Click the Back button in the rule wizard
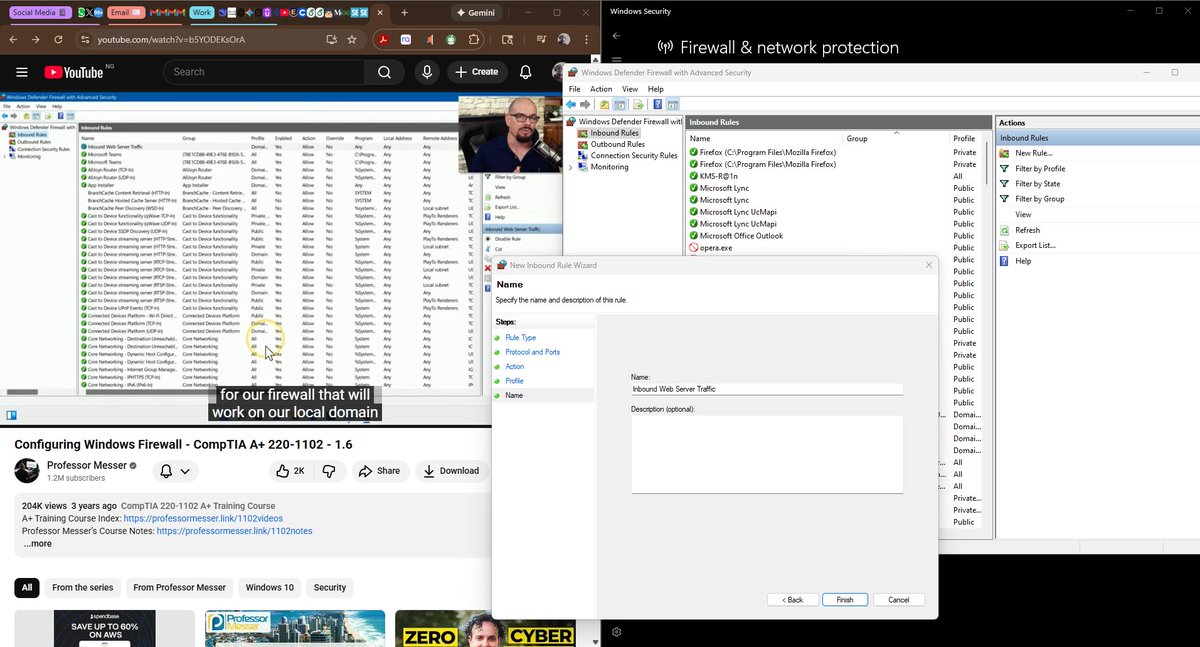Image resolution: width=1200 pixels, height=647 pixels. (x=792, y=600)
